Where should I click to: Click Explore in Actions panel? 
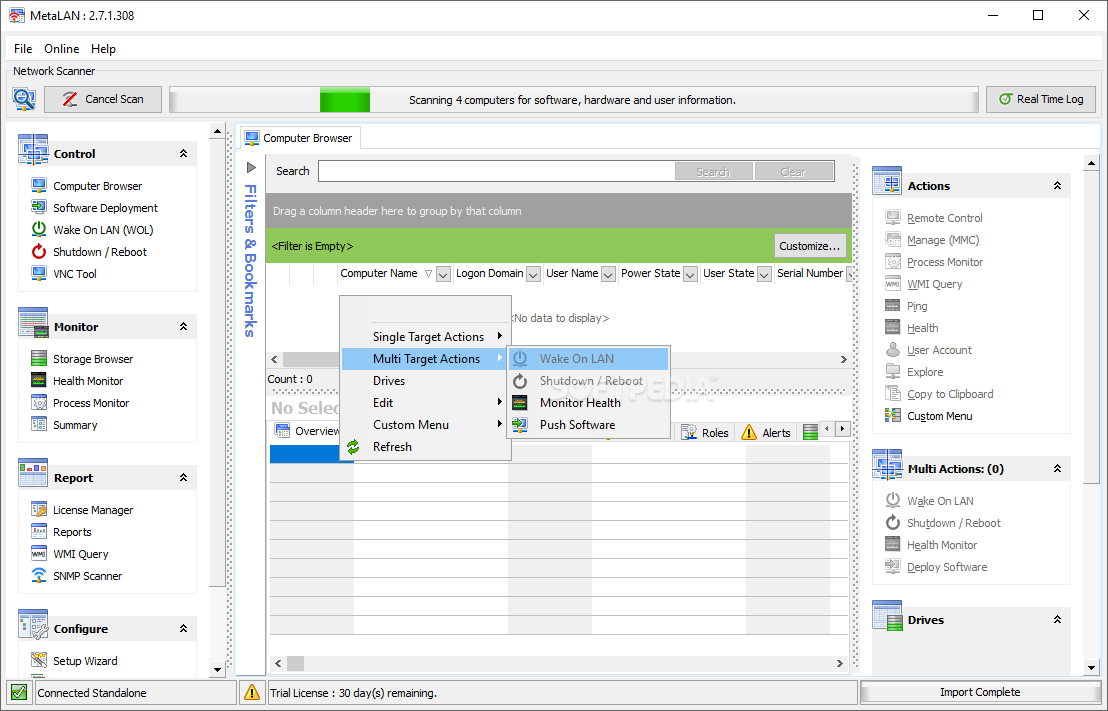click(x=925, y=372)
